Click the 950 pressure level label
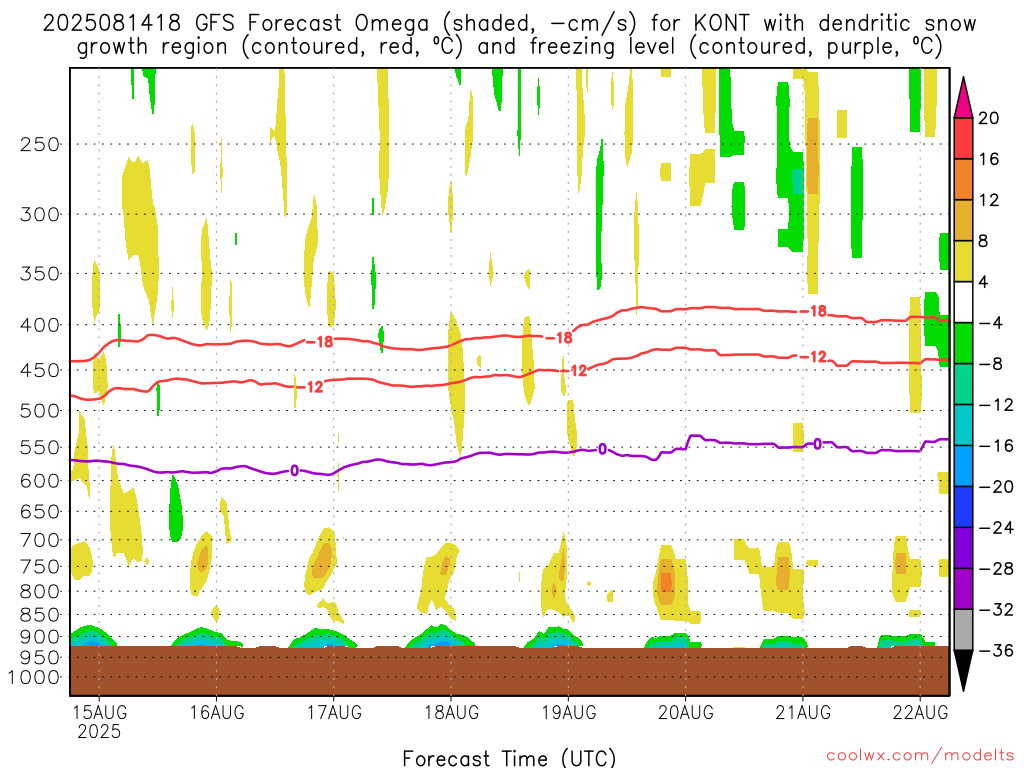 tap(40, 658)
